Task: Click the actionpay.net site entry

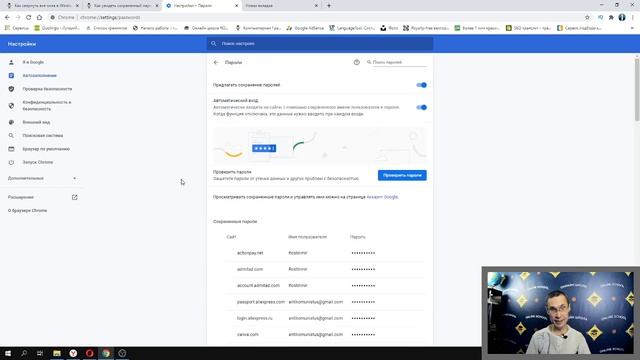Action: (x=250, y=253)
